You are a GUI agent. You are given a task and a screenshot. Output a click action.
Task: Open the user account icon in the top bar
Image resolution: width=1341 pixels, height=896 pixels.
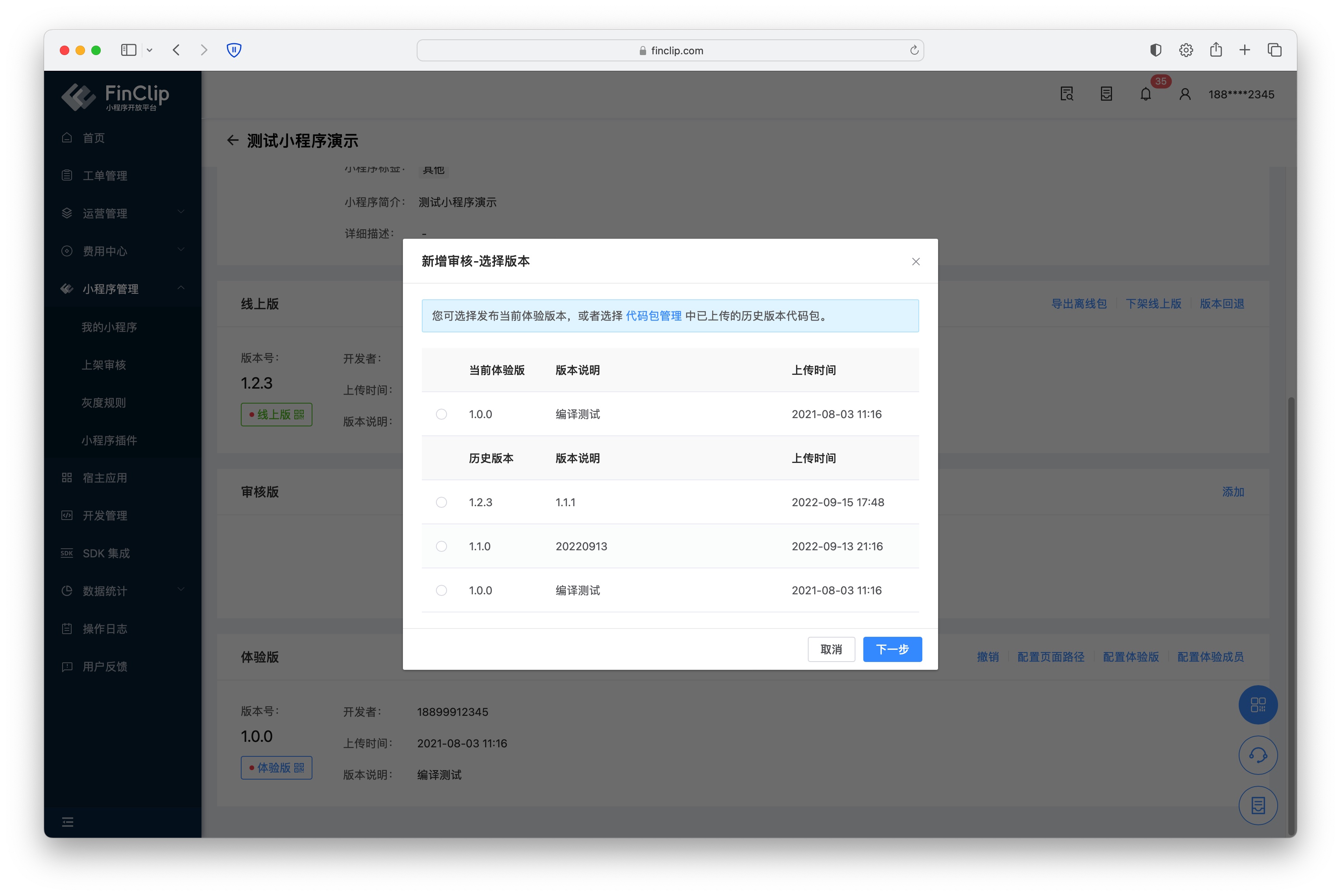(1184, 94)
